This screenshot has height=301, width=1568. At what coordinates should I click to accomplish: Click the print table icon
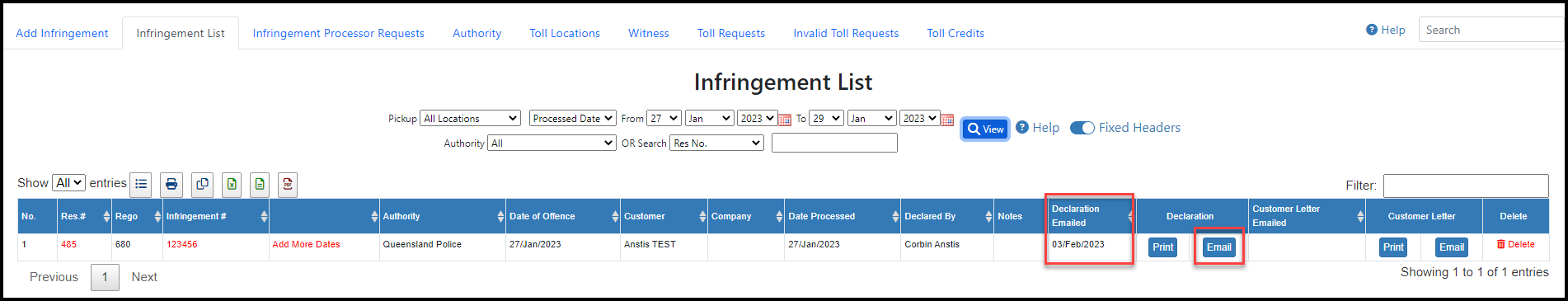coord(171,185)
